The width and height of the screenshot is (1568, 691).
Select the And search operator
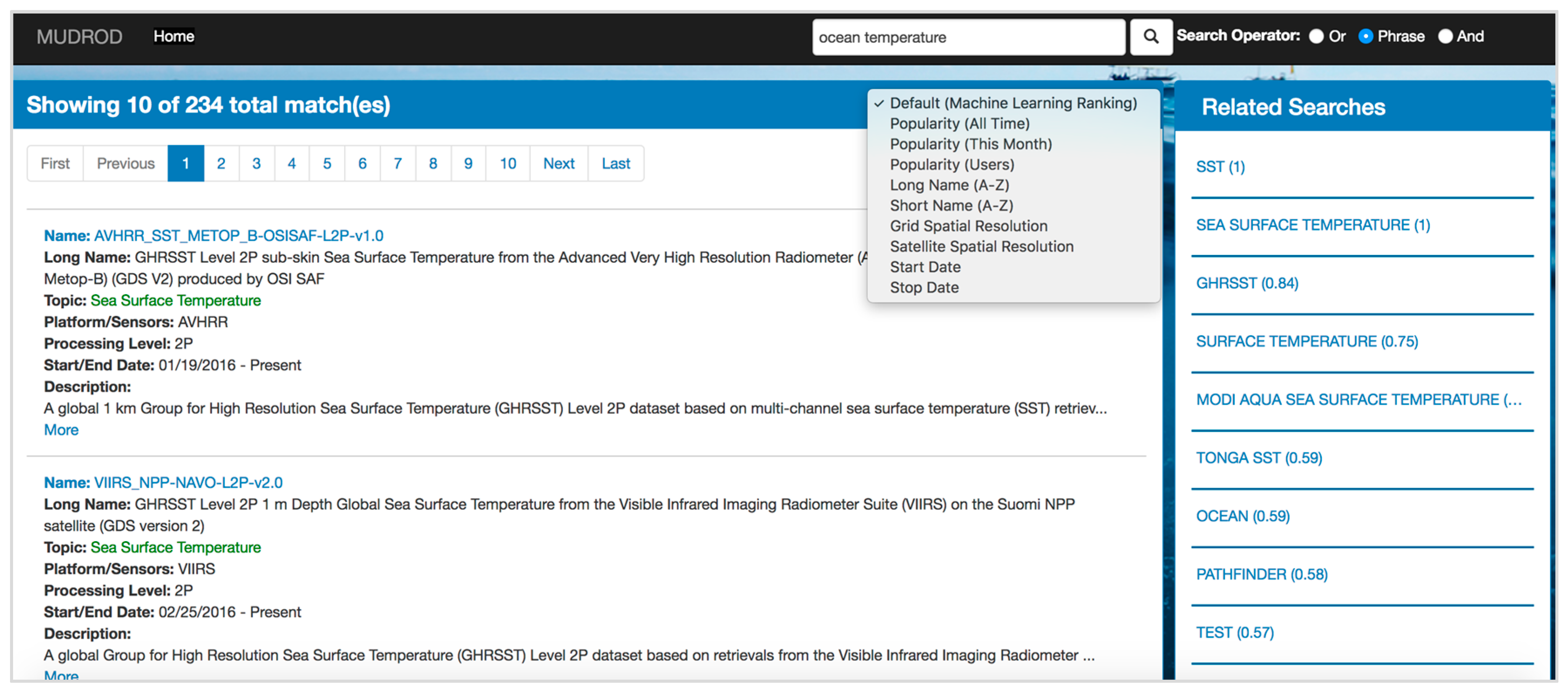[1445, 37]
